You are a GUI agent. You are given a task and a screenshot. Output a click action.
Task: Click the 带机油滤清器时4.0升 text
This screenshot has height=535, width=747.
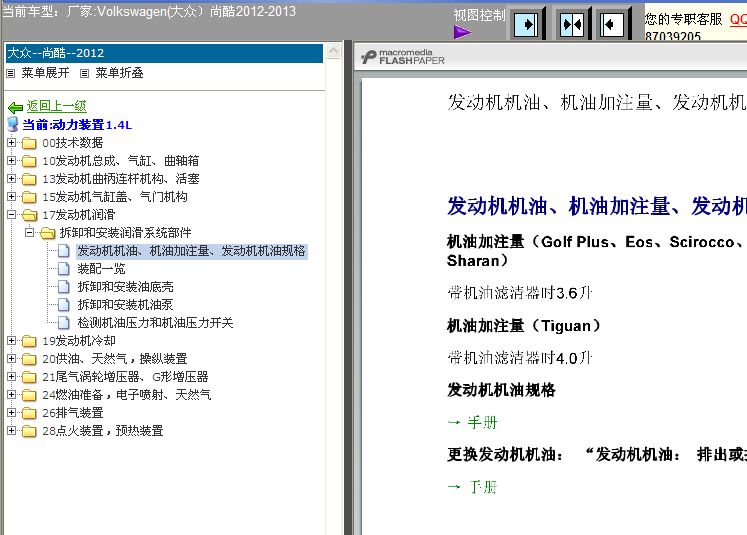click(x=519, y=358)
